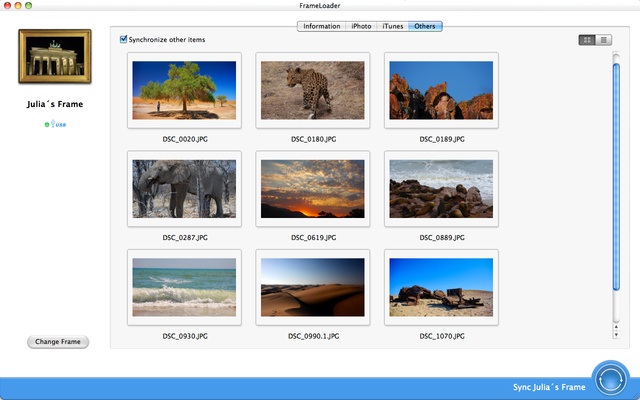
Task: Click the DSC_0930.JPG file name
Action: coord(185,336)
